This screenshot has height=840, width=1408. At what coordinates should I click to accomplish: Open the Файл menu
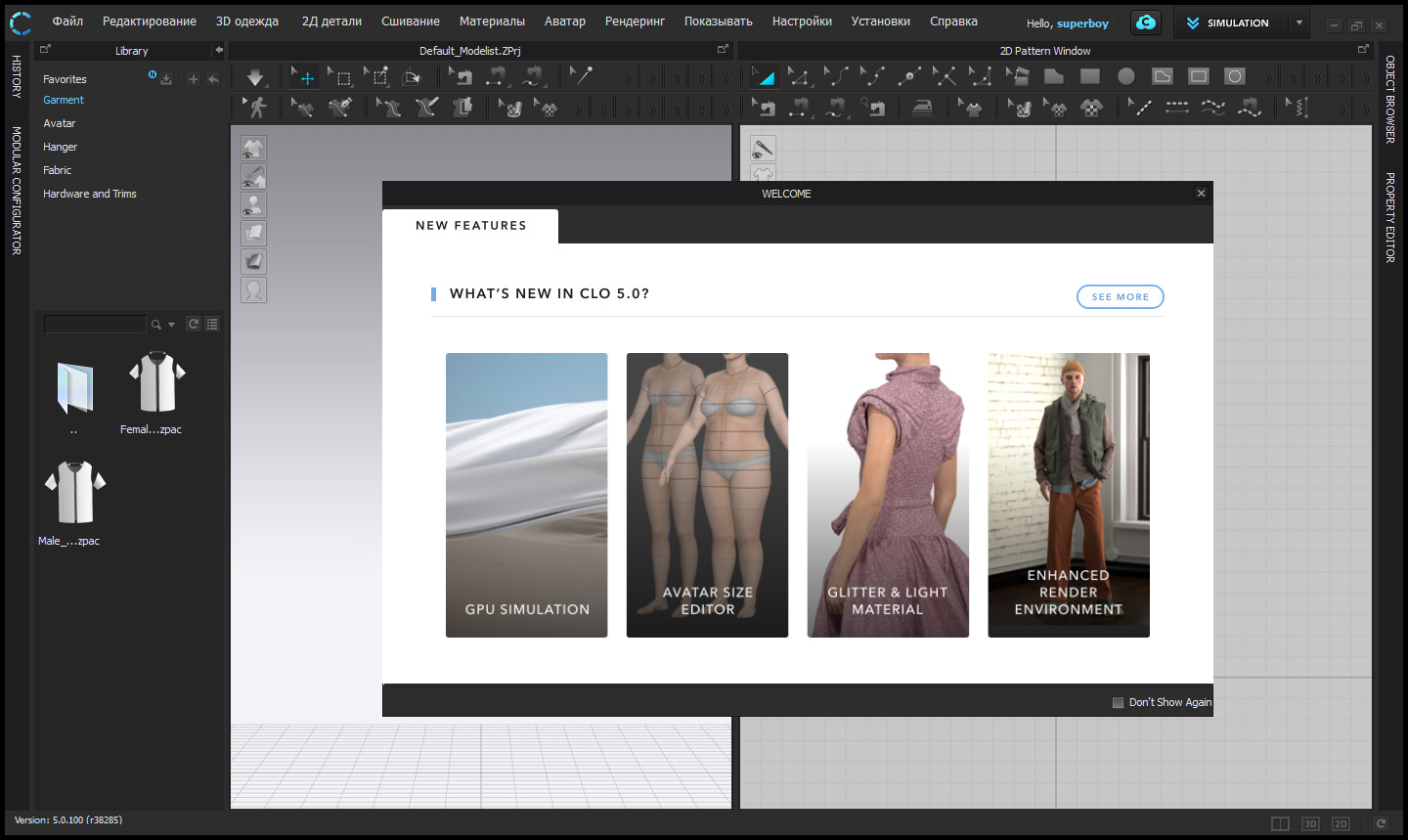tap(67, 22)
